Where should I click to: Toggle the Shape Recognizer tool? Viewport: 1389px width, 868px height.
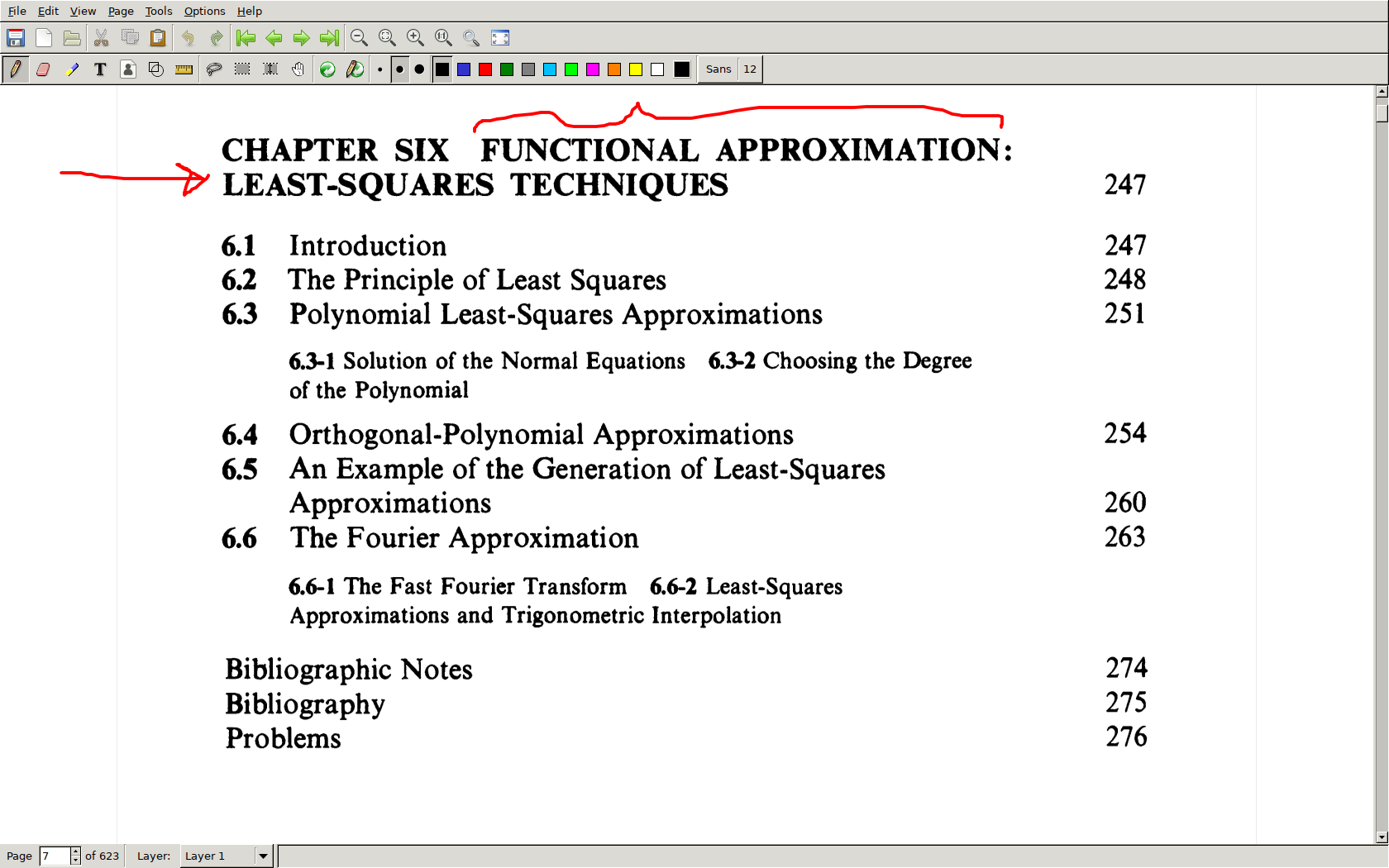click(155, 69)
